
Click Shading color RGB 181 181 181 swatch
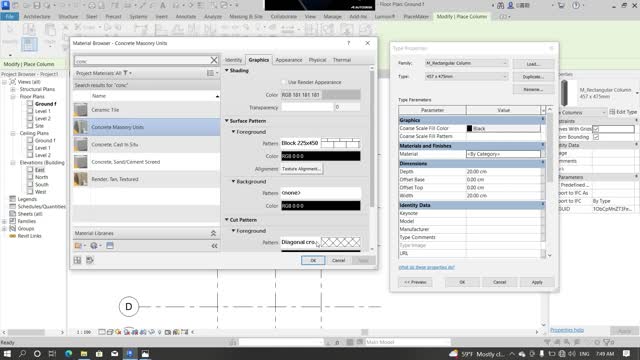320,95
